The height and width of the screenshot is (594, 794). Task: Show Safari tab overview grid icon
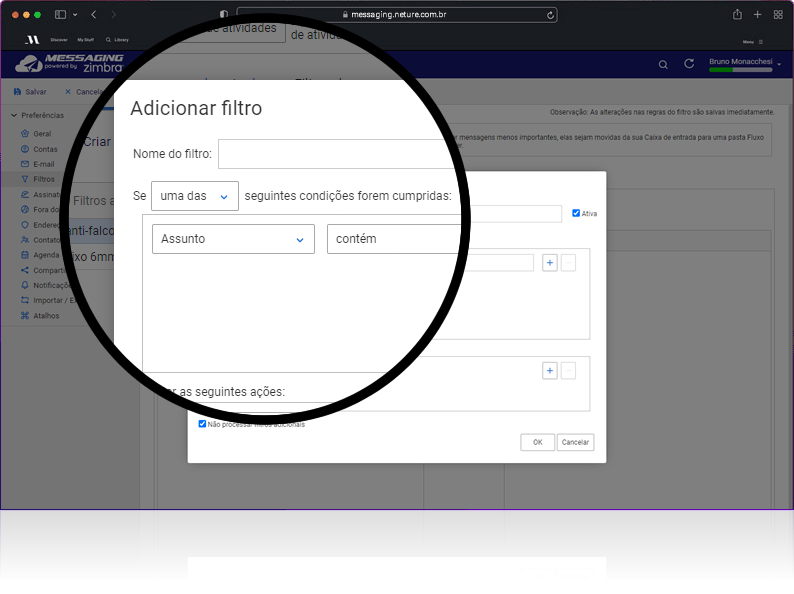point(778,15)
